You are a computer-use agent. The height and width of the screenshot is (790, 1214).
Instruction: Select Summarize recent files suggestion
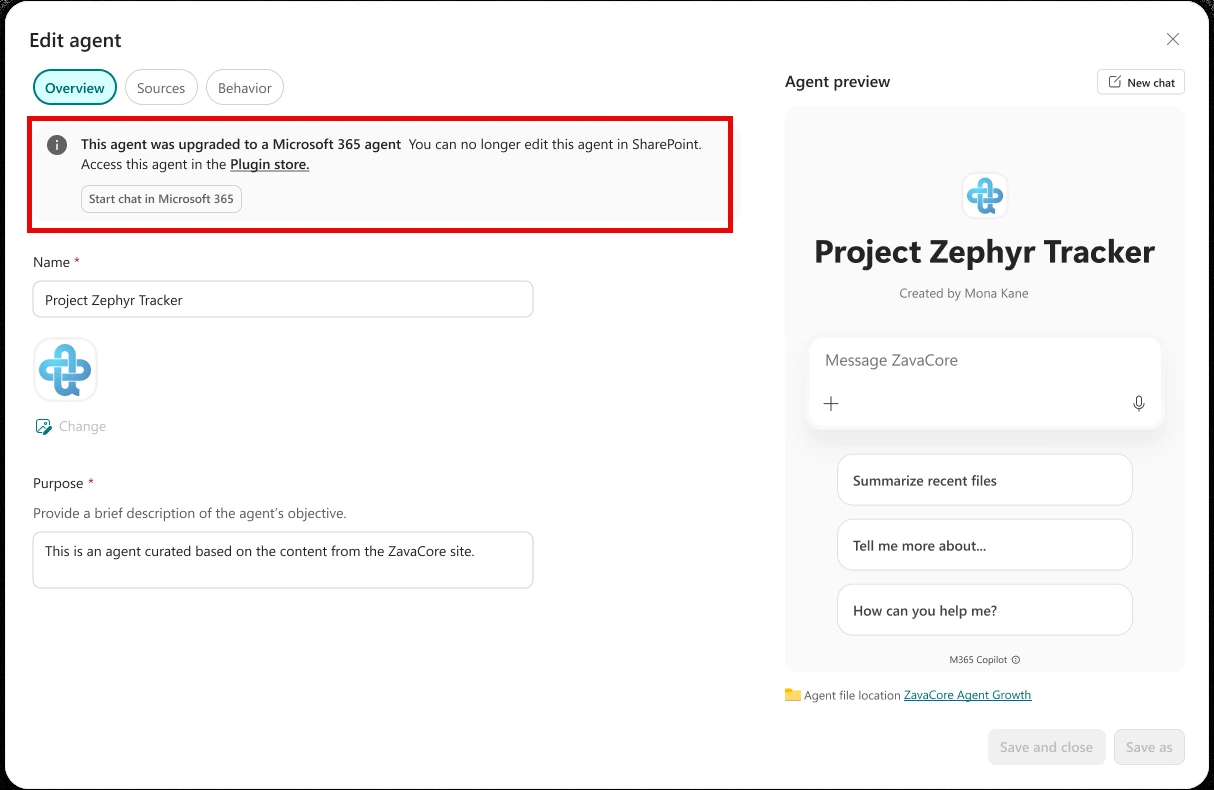985,480
